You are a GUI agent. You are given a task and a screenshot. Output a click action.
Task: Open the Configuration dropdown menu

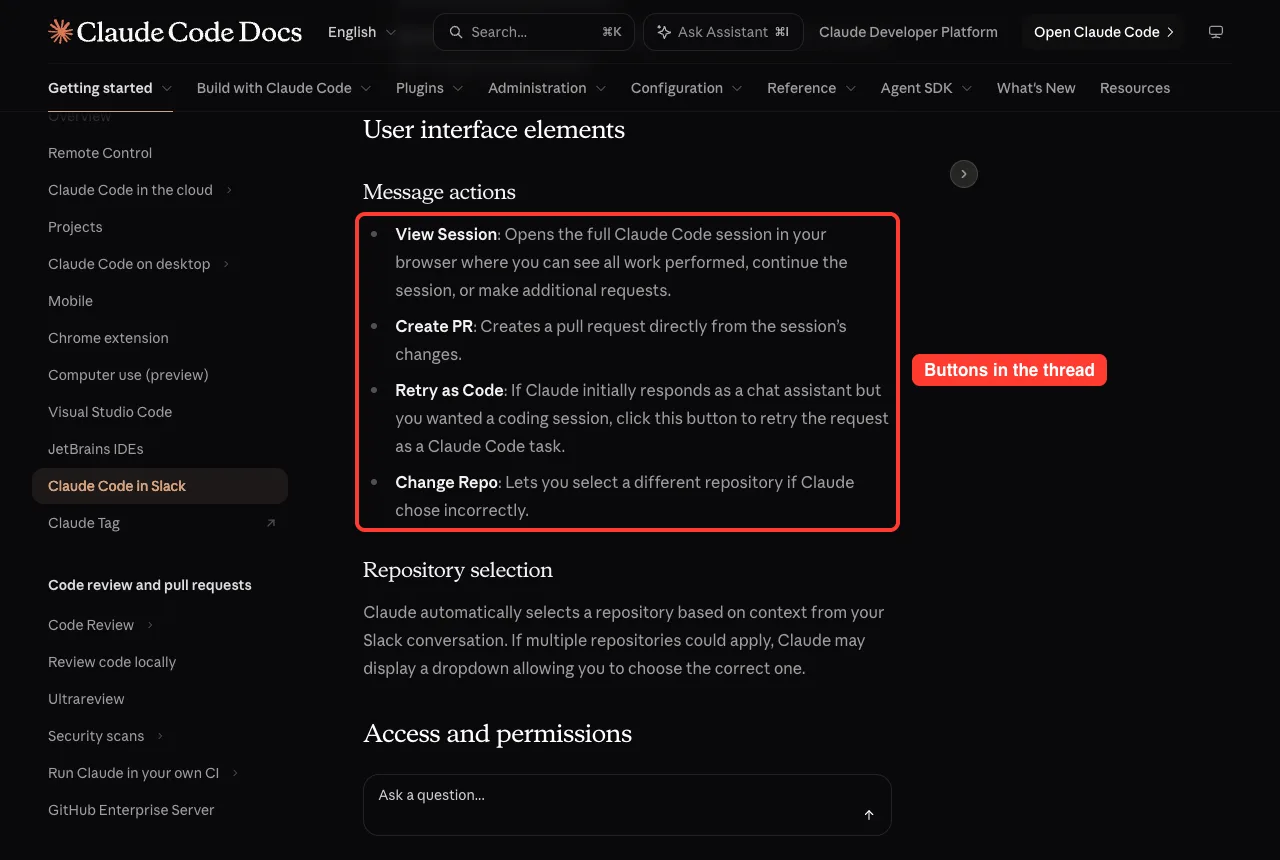pos(687,88)
